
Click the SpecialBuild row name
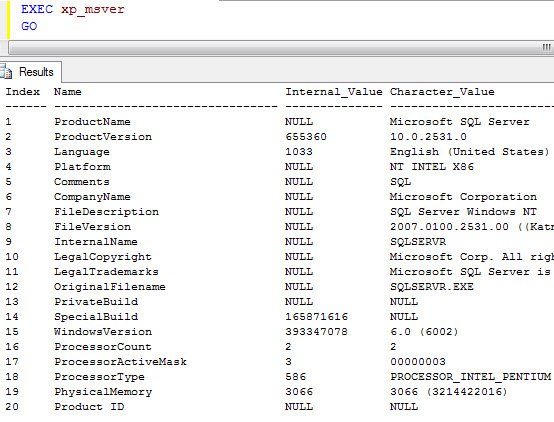96,317
